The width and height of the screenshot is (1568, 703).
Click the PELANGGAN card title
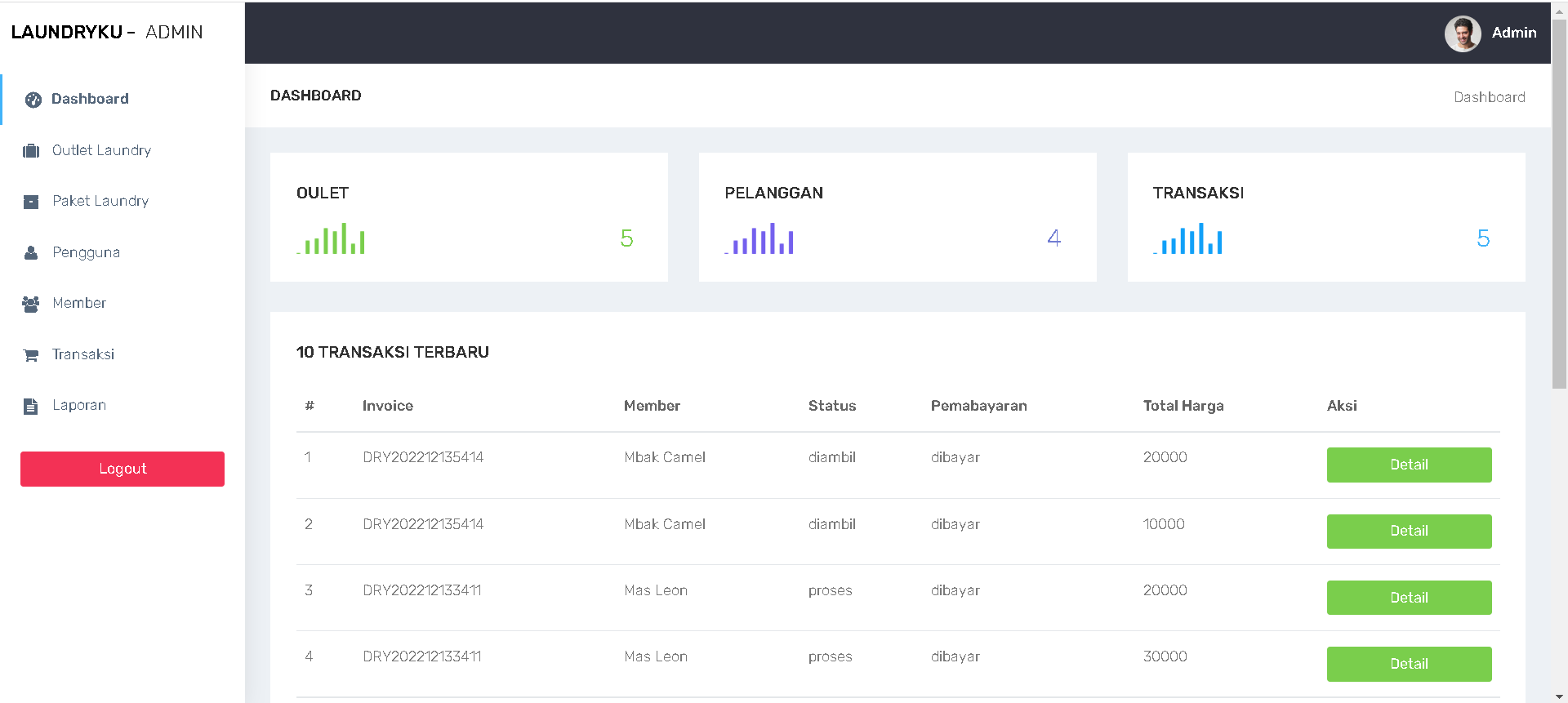(x=774, y=193)
